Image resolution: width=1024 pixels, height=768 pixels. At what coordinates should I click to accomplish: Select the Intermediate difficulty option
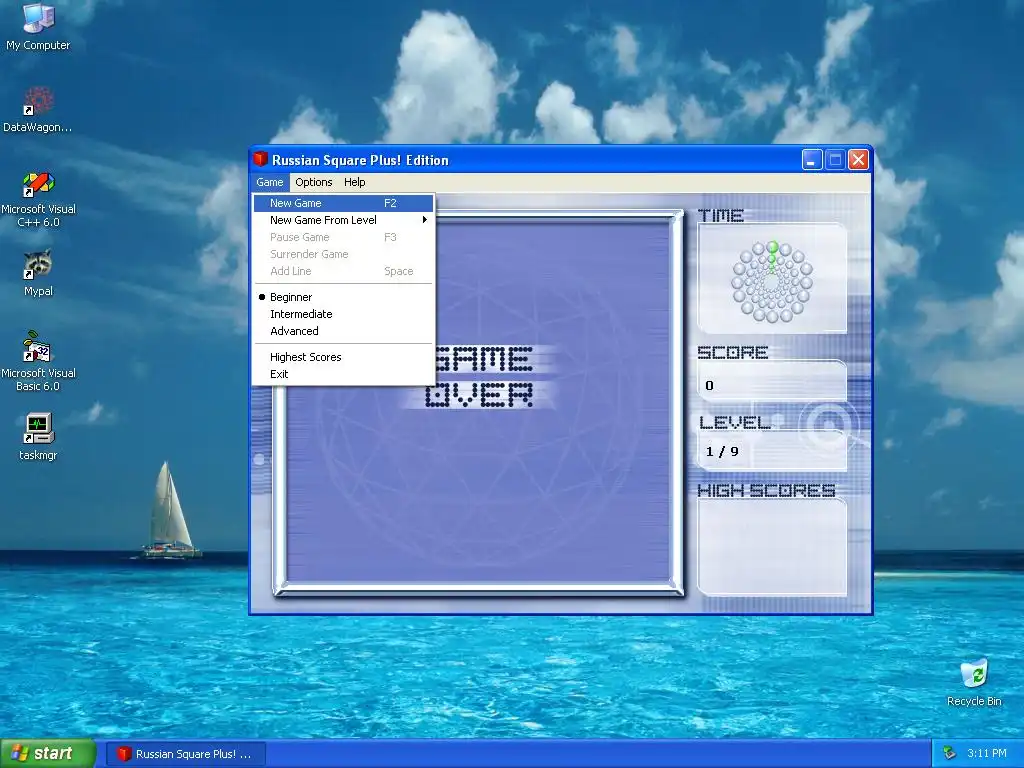point(344,314)
